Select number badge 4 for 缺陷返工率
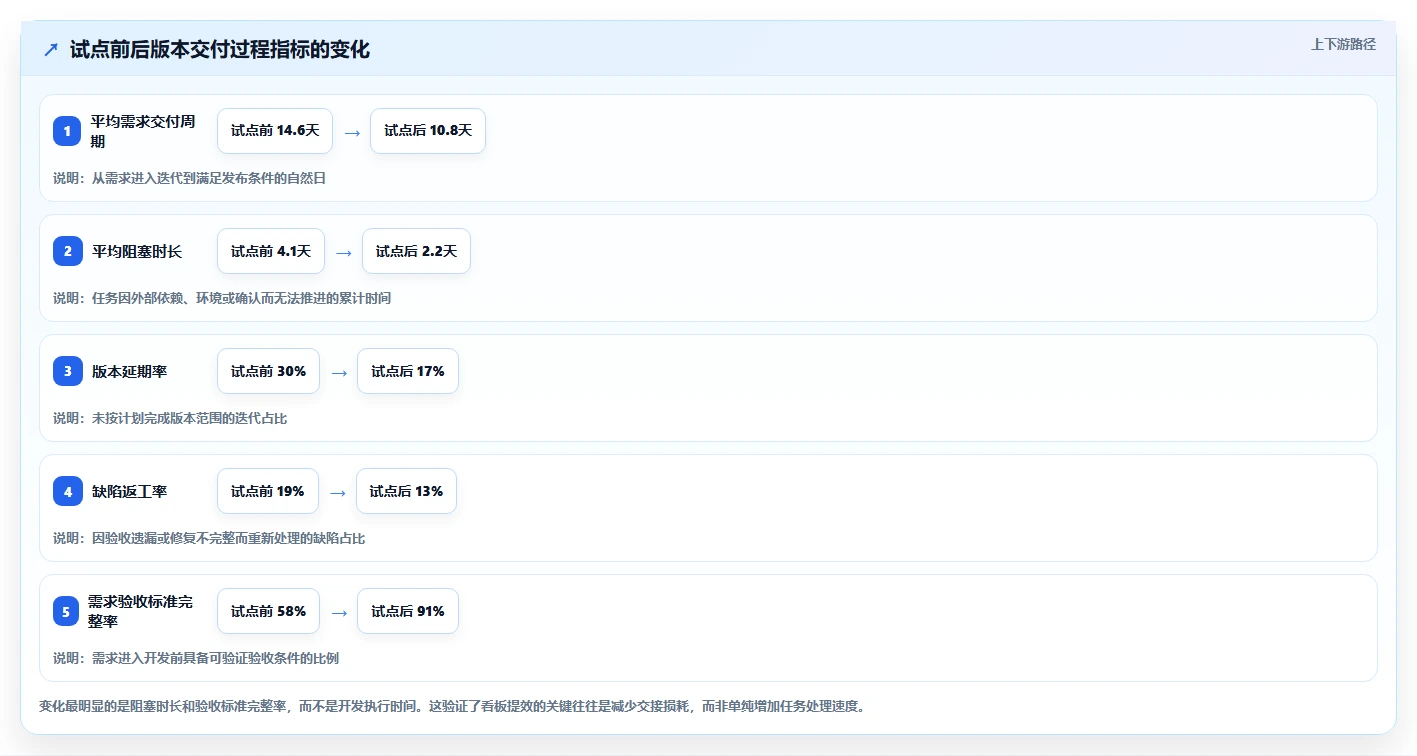1417x756 pixels. [x=67, y=491]
